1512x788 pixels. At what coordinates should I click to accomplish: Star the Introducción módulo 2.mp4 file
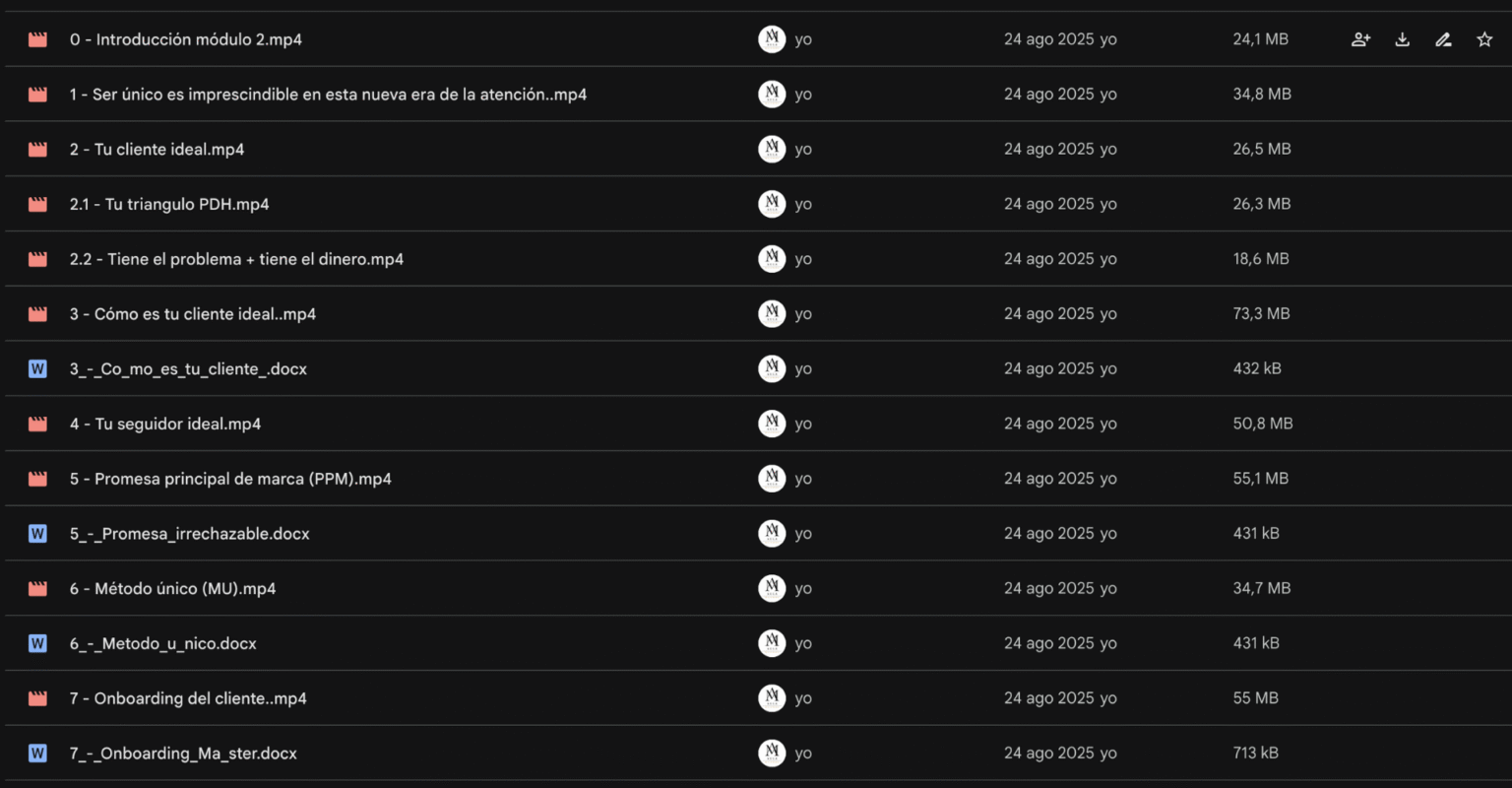point(1484,39)
